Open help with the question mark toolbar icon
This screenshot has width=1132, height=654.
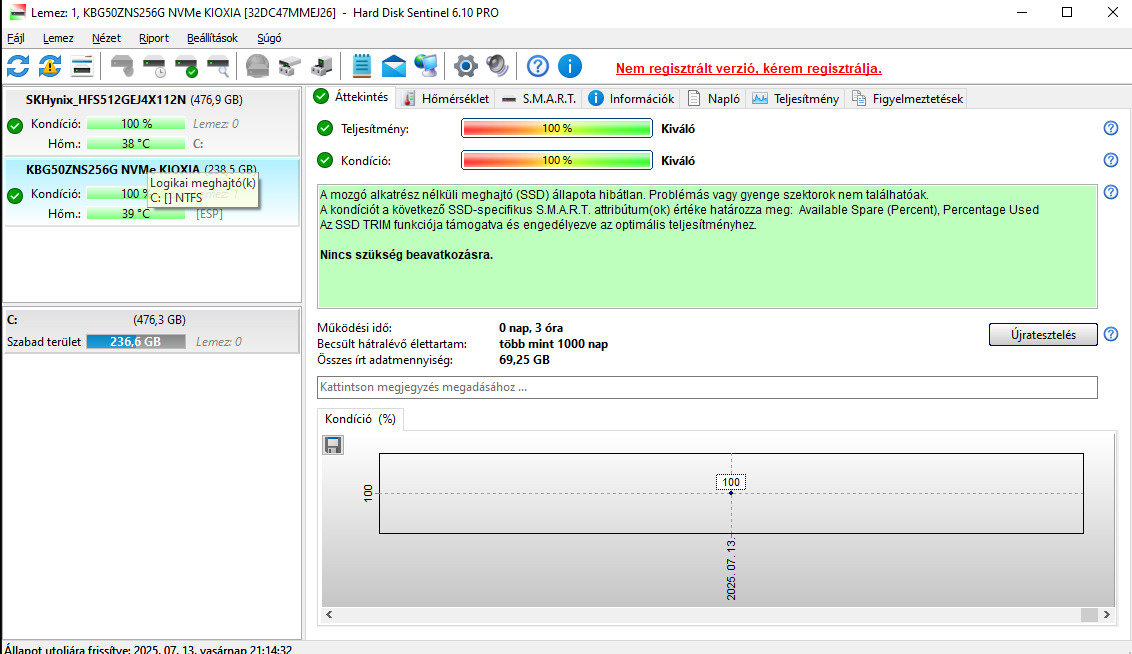538,66
